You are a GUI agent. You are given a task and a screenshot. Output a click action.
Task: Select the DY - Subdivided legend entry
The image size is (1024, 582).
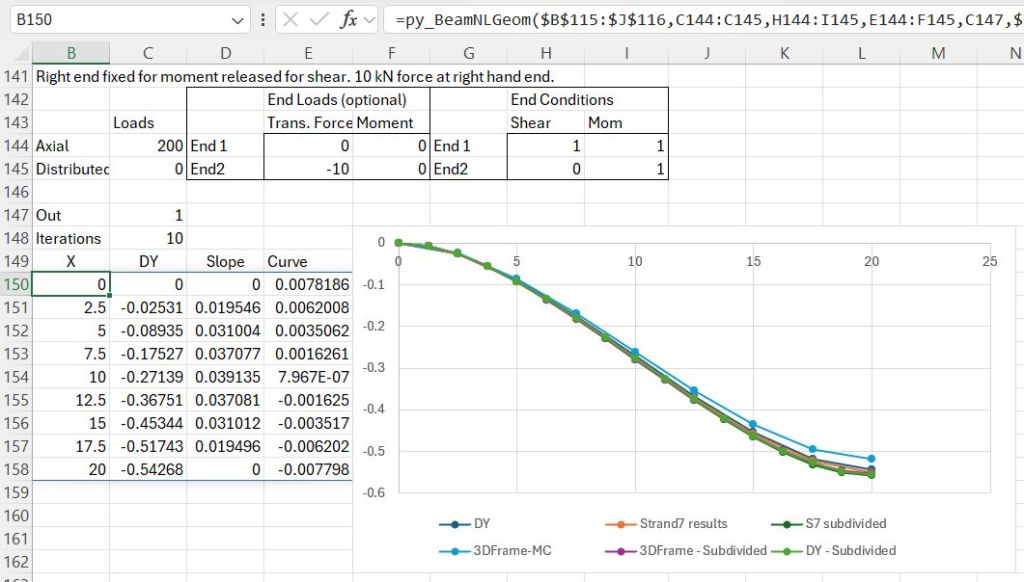(840, 550)
